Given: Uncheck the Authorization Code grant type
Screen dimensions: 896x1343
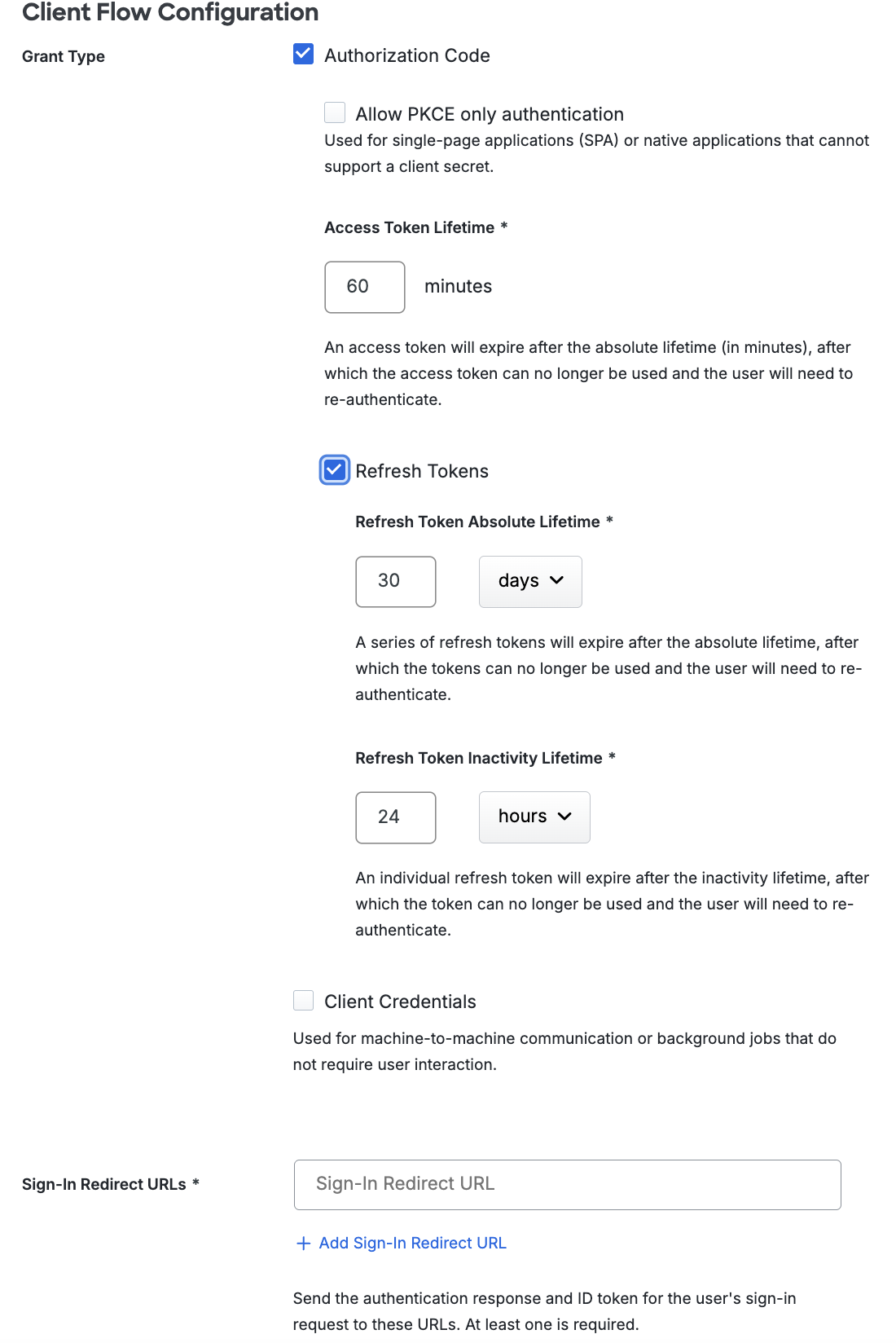Looking at the screenshot, I should [x=303, y=54].
